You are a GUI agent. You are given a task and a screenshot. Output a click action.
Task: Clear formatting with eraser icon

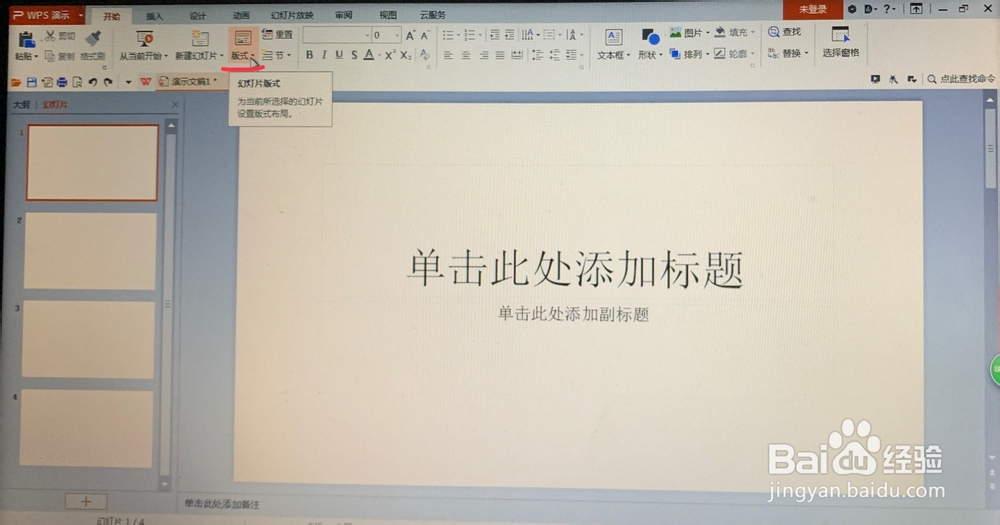[425, 55]
